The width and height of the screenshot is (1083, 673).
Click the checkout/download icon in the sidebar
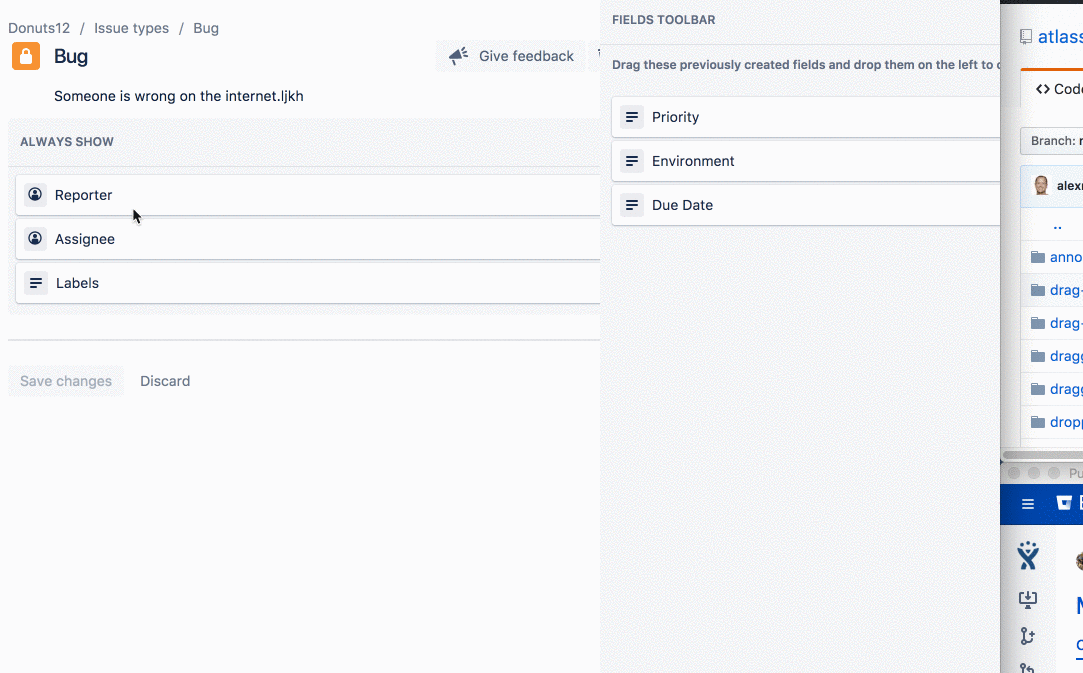click(1027, 599)
